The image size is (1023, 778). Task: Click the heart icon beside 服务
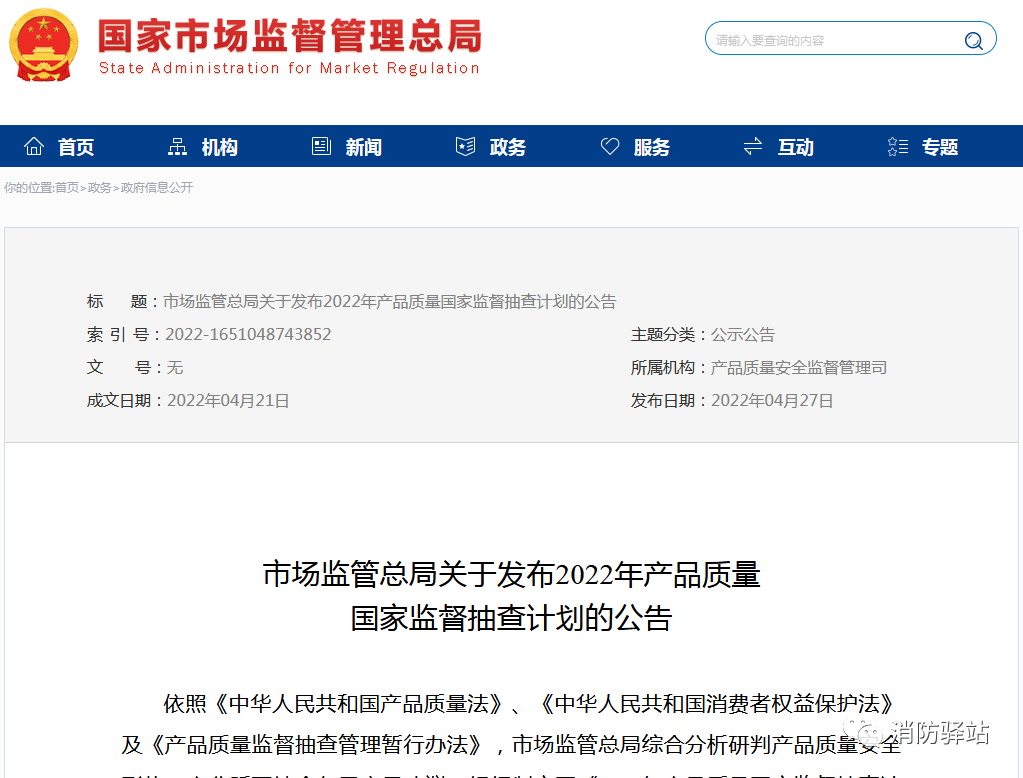pos(610,147)
